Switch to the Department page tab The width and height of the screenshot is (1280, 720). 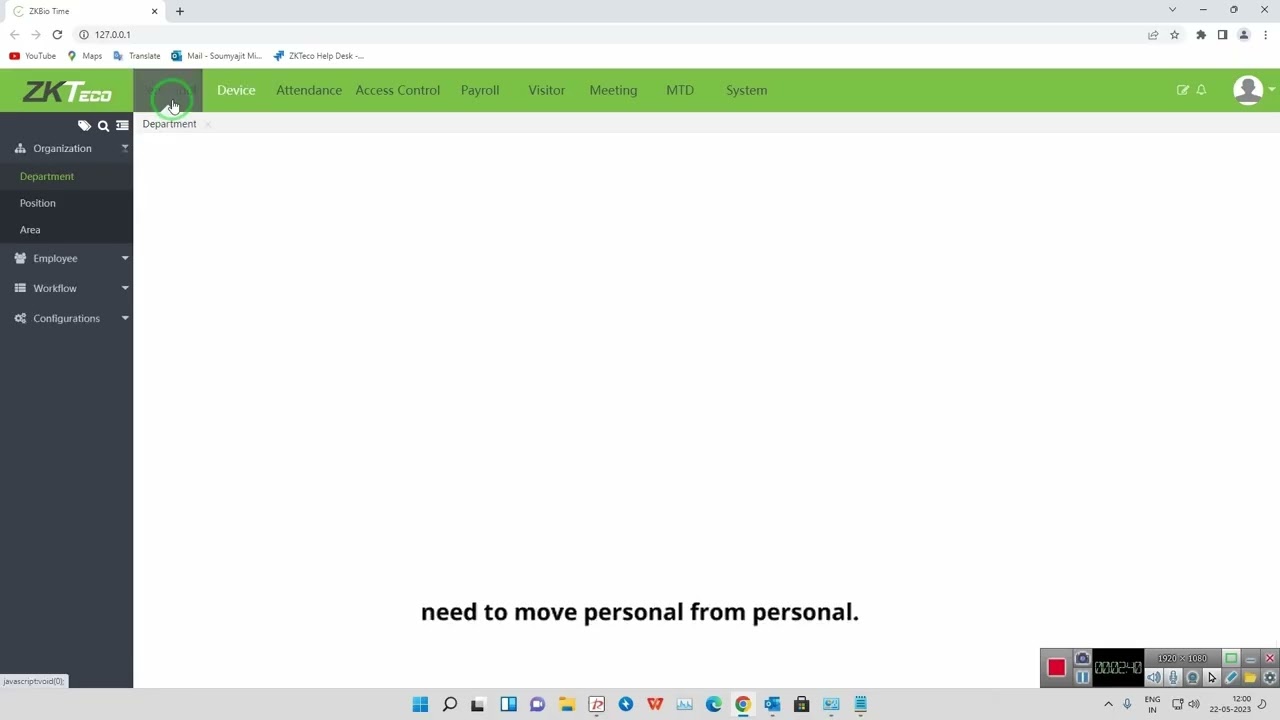[169, 124]
